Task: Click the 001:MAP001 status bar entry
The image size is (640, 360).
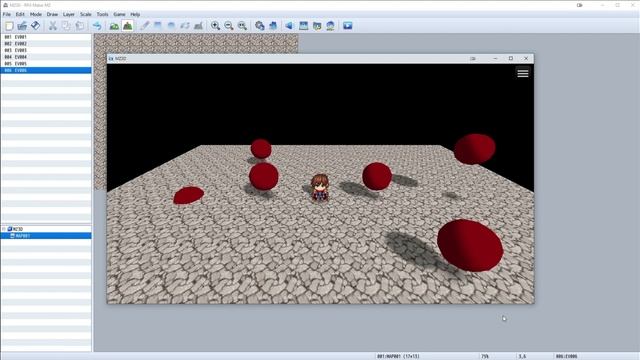Action: tap(398, 356)
